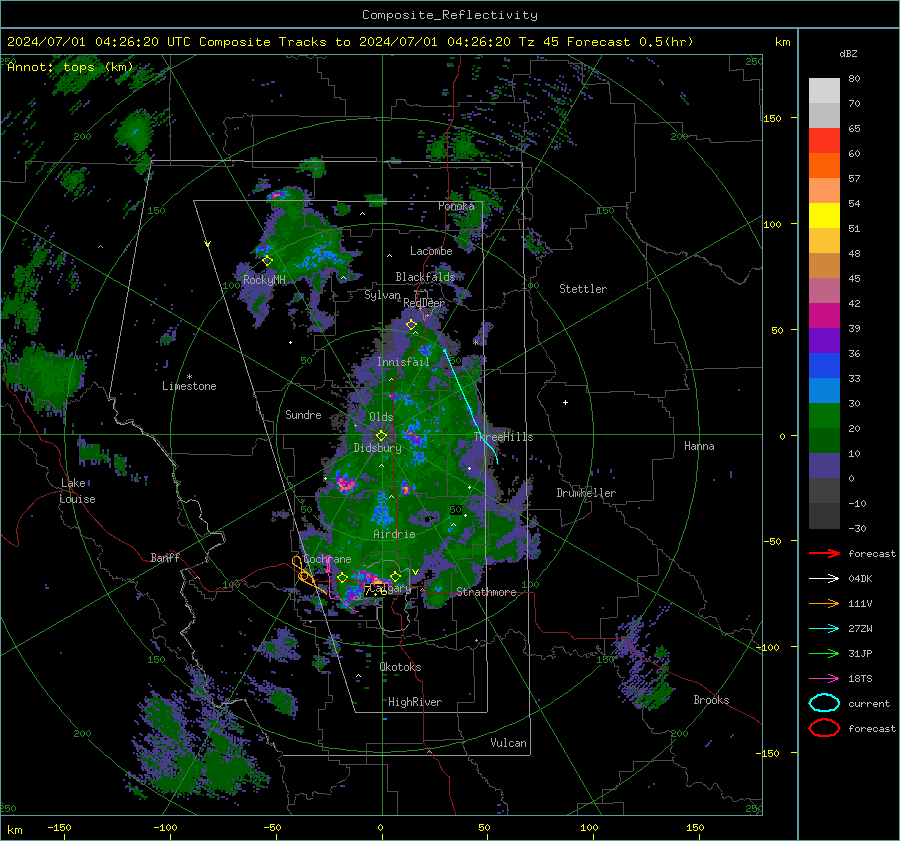Viewport: 900px width, 841px height.
Task: Pick the red swatch between 65 and 60
Action: [824, 141]
